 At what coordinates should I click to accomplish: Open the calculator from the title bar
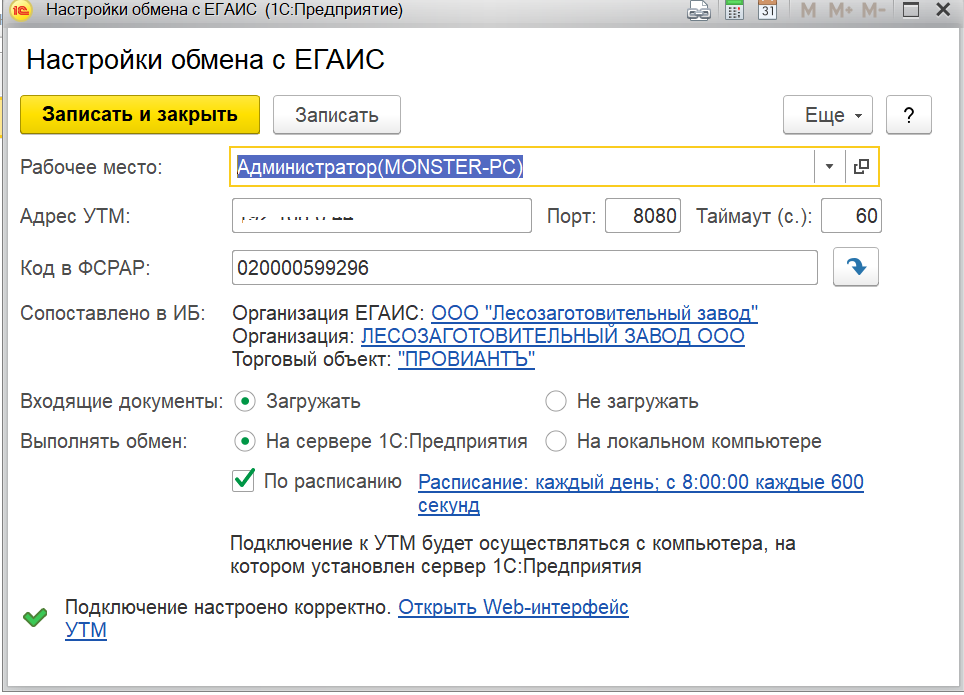point(734,10)
